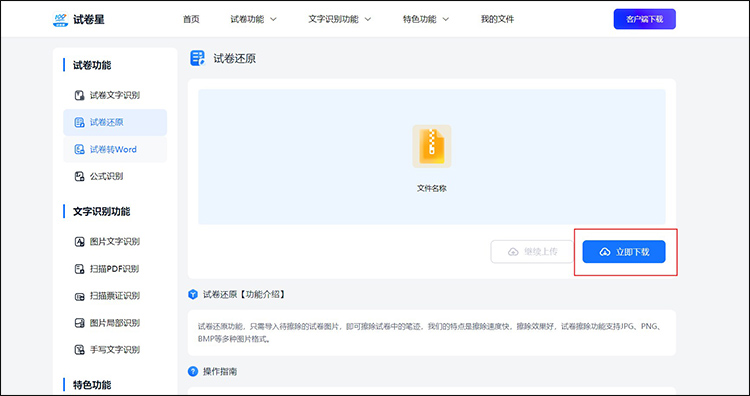Select 手写文字识别 in the sidebar

(x=115, y=350)
